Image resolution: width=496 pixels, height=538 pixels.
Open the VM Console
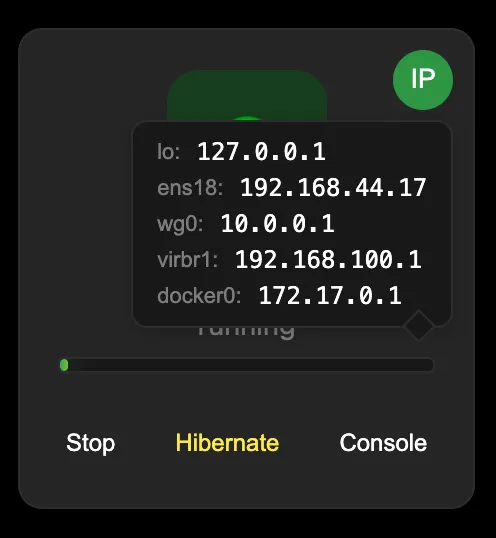click(383, 443)
